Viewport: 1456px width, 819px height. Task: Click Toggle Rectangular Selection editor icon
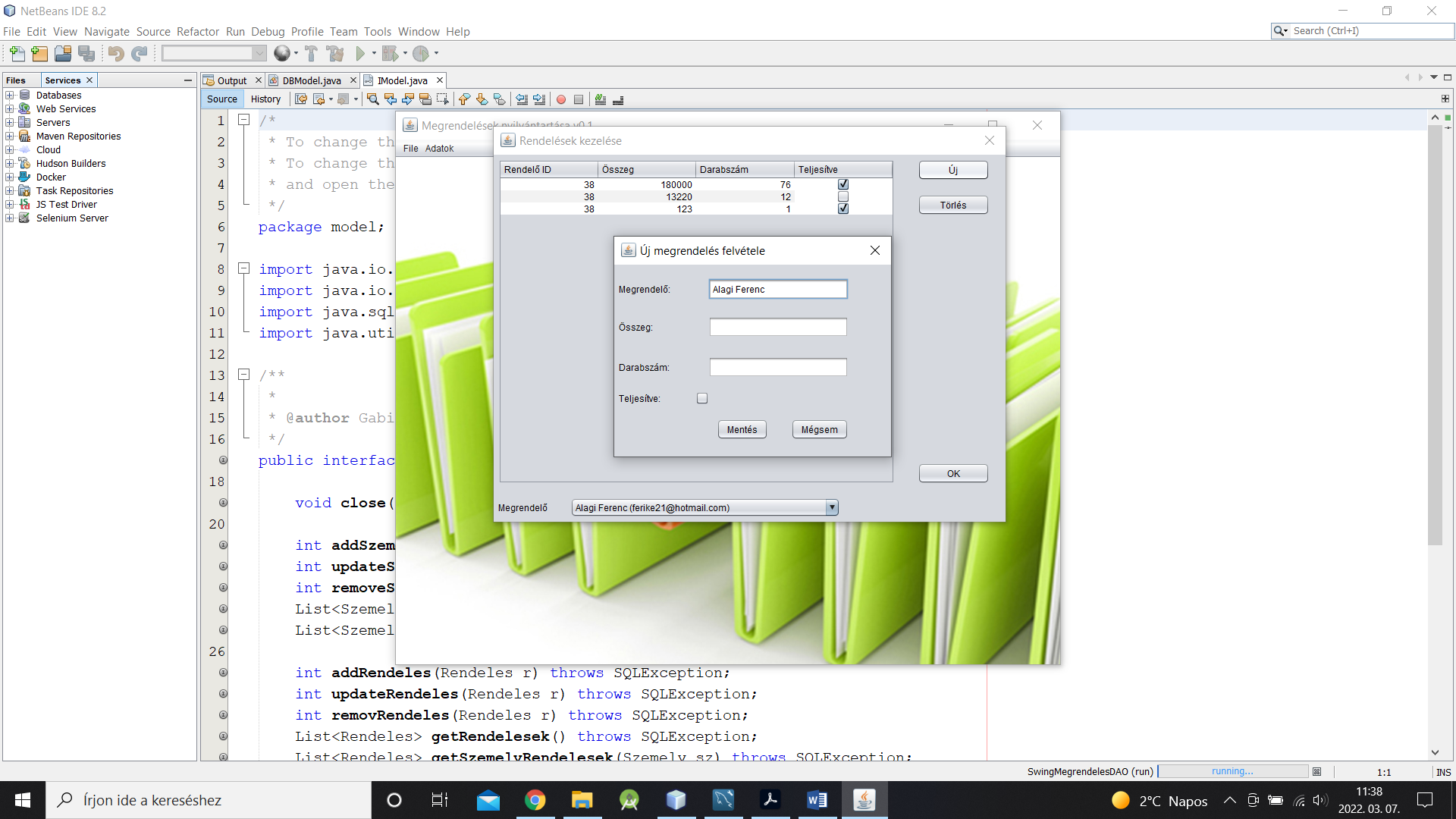point(443,99)
